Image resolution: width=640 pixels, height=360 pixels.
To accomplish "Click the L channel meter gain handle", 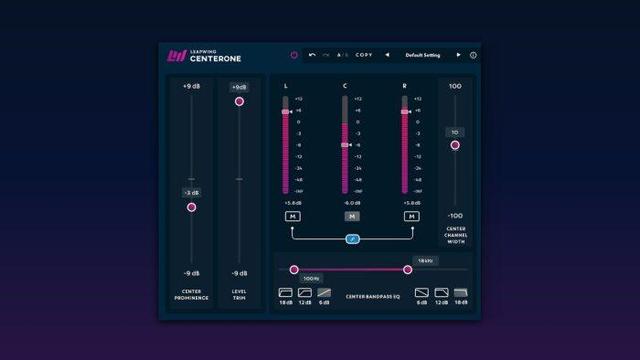I will (x=286, y=111).
